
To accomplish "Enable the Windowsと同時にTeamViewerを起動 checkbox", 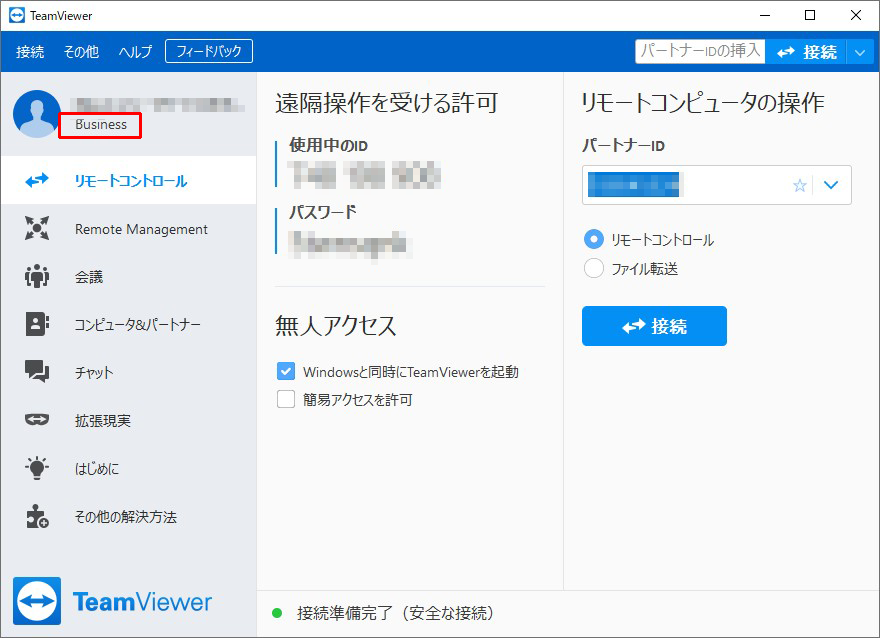I will tap(286, 371).
